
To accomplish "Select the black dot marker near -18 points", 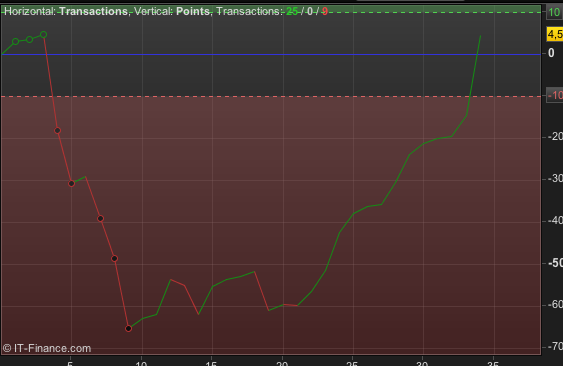I will pos(57,130).
